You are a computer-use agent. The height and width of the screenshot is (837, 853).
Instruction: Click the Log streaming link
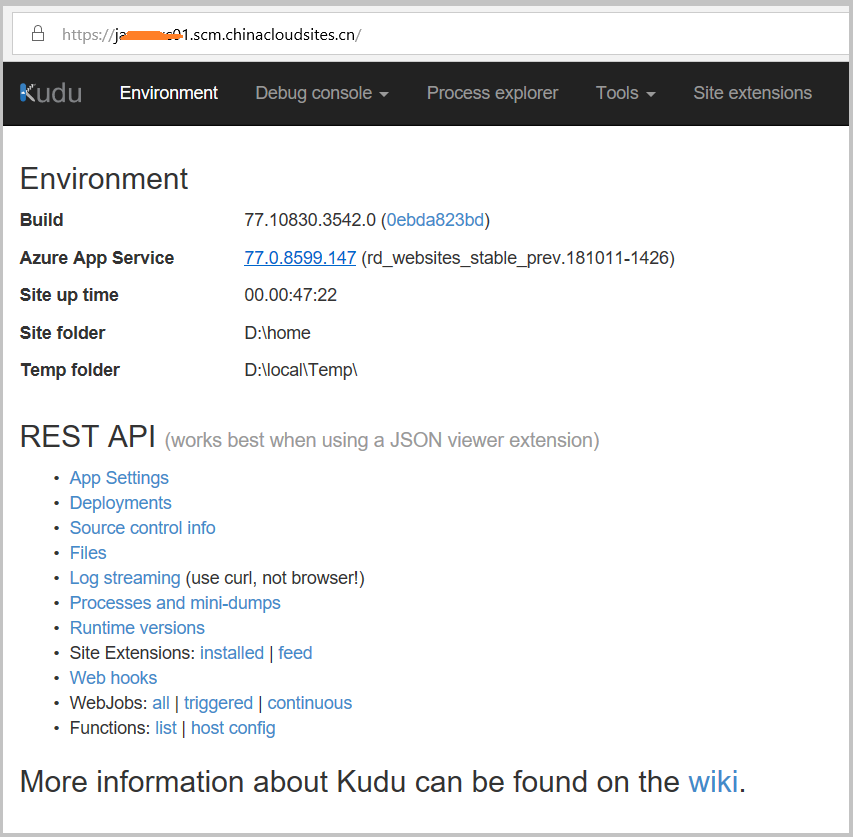125,578
